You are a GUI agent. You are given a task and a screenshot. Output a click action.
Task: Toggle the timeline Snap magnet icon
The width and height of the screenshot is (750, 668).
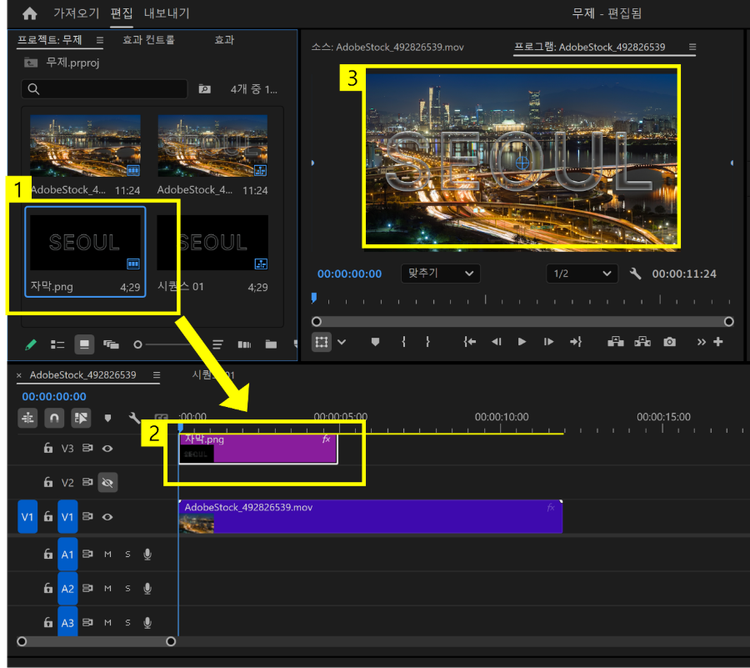tap(53, 417)
